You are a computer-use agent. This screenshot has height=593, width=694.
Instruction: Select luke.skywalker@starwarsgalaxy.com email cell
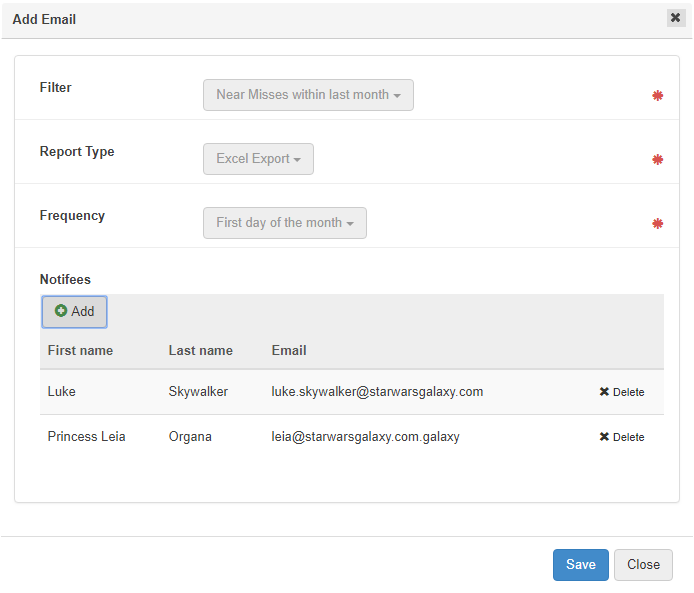(377, 392)
